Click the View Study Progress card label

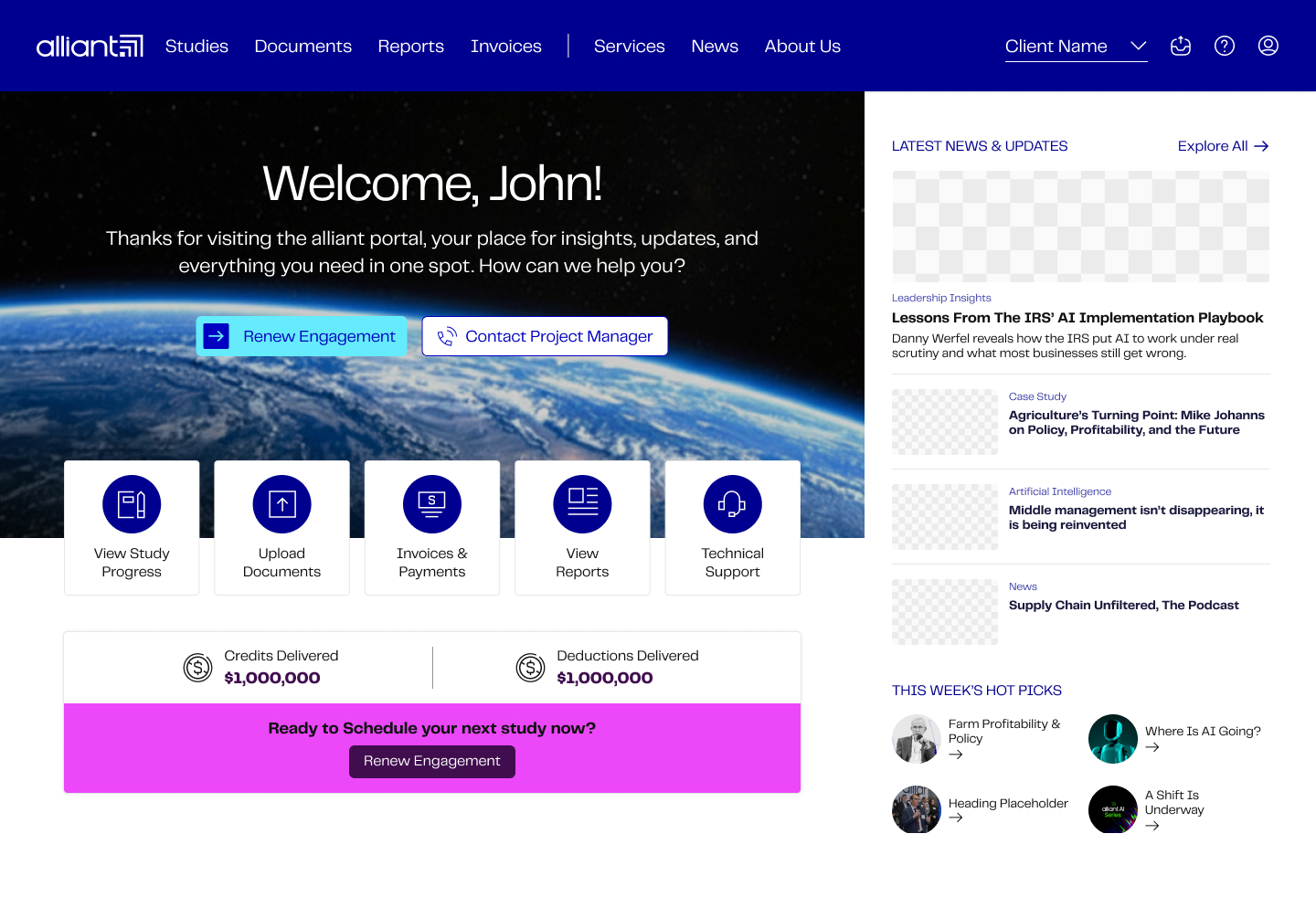coord(132,563)
